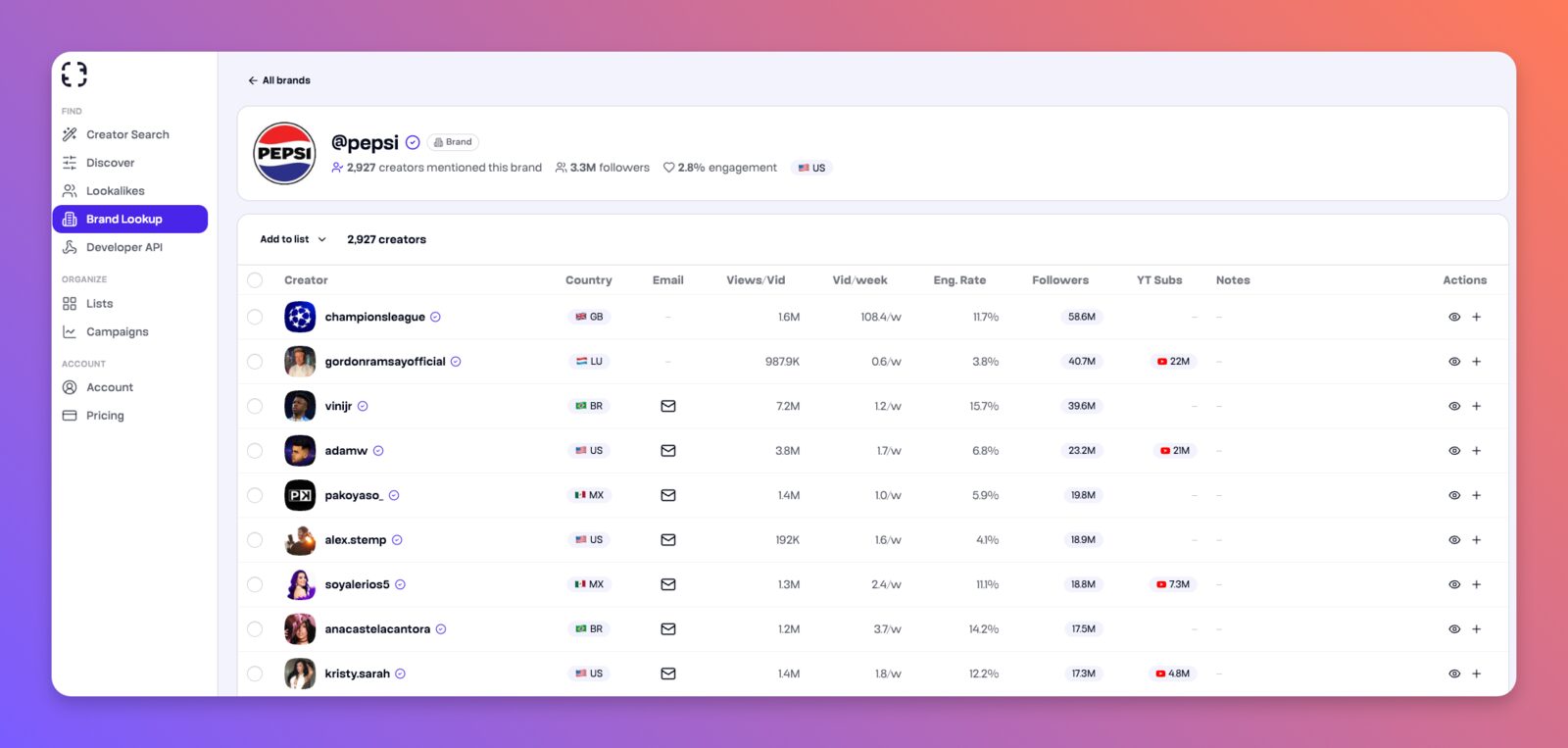Click the app logo in sidebar
1568x748 pixels.
[73, 75]
